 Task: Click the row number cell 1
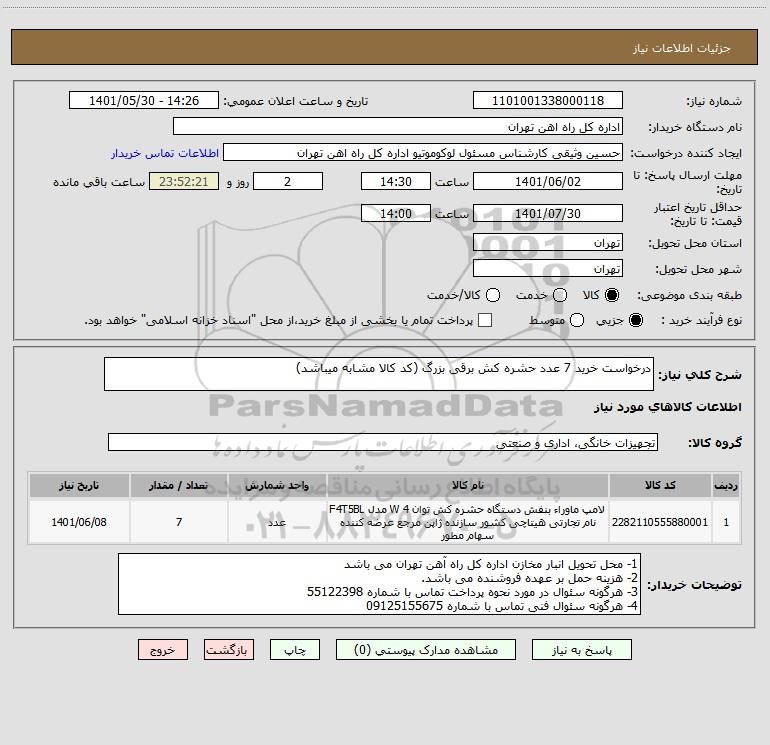point(726,522)
